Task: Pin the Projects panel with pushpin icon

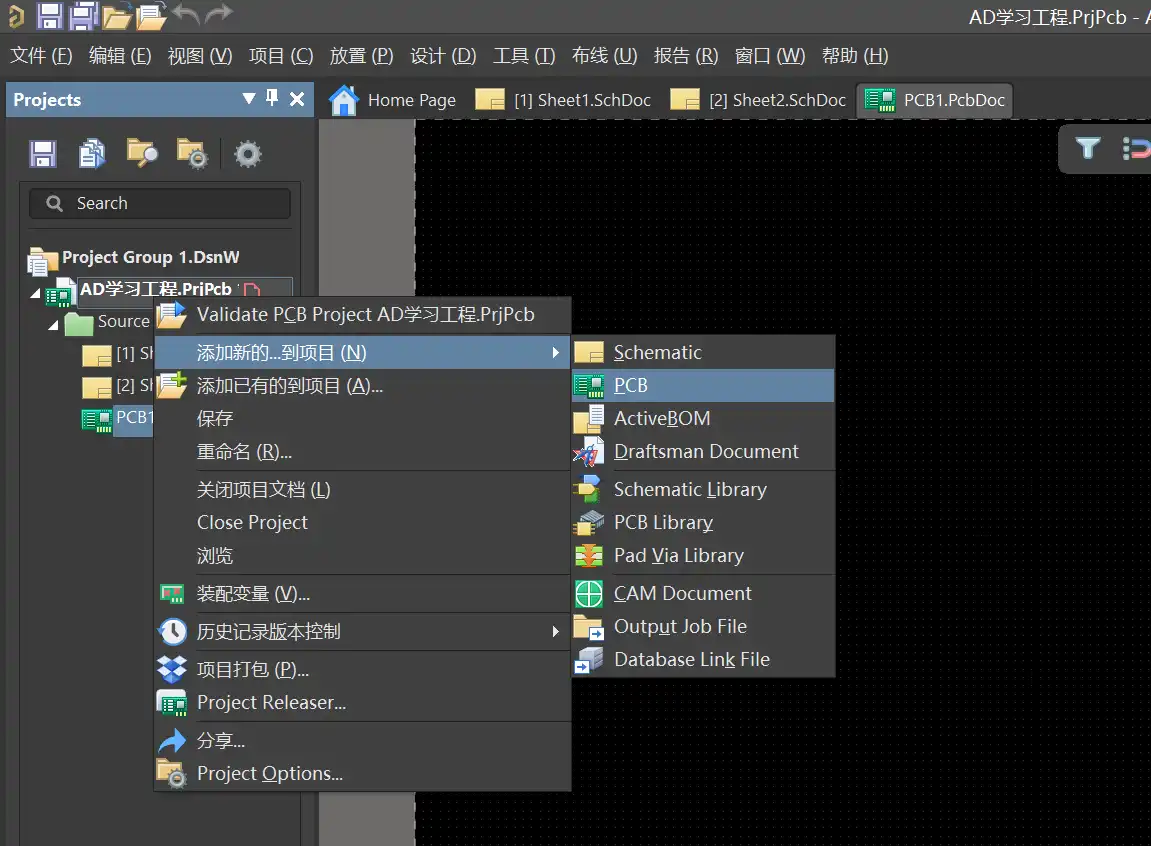Action: tap(272, 99)
